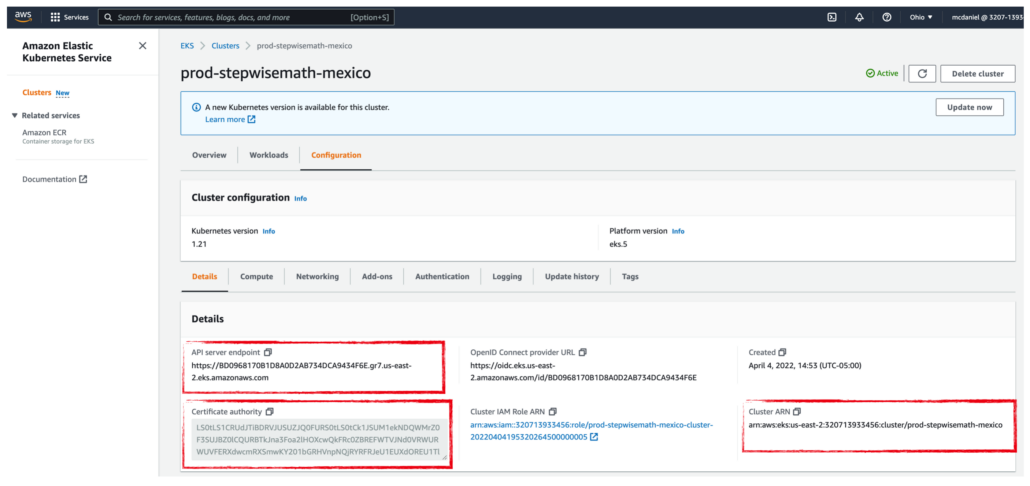Click Info link beside Kubernetes version
This screenshot has width=1030, height=486.
click(269, 232)
